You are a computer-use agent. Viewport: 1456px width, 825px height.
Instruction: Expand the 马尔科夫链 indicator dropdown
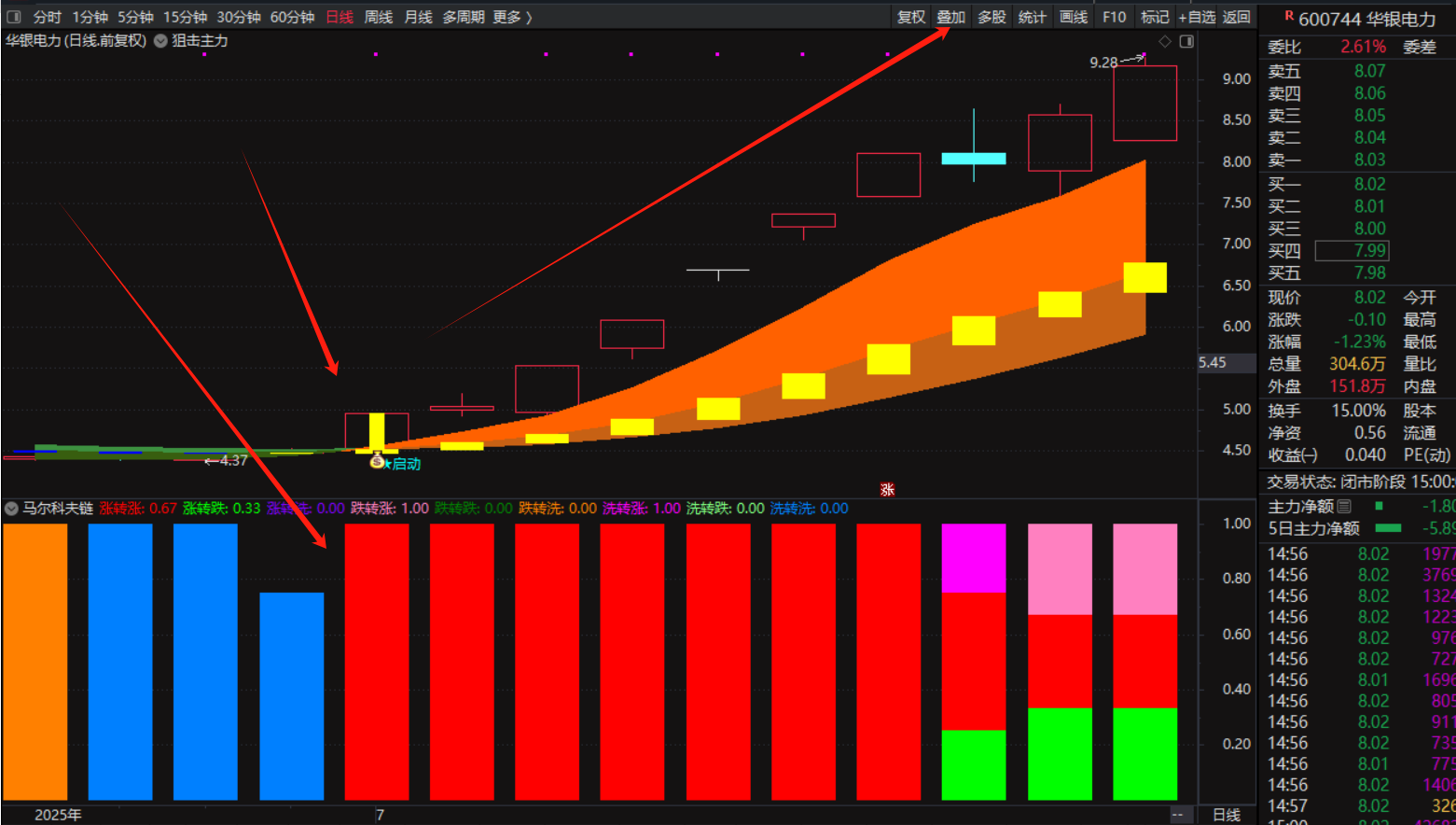pos(11,509)
